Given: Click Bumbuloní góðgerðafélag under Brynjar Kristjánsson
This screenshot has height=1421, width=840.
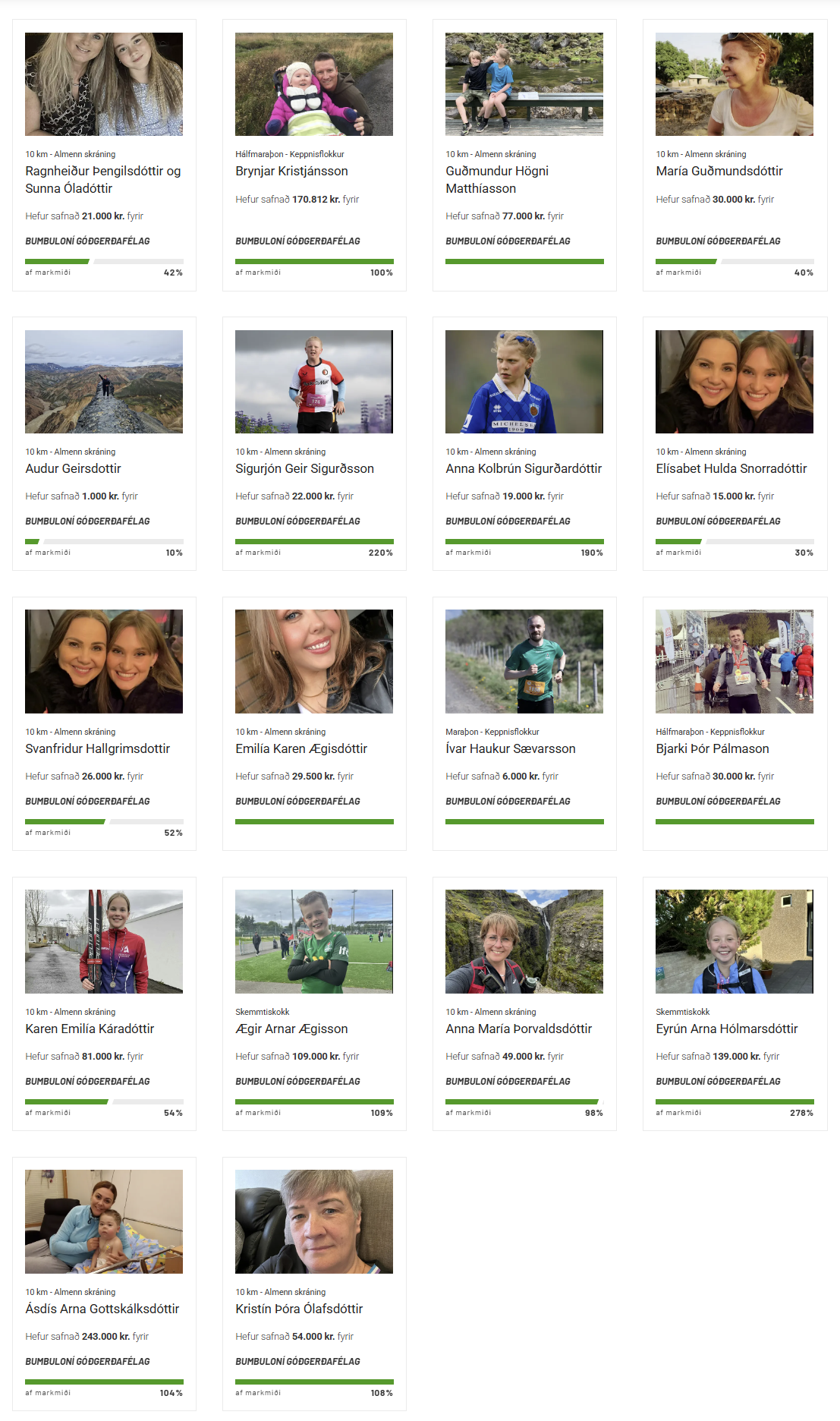Looking at the screenshot, I should point(297,241).
